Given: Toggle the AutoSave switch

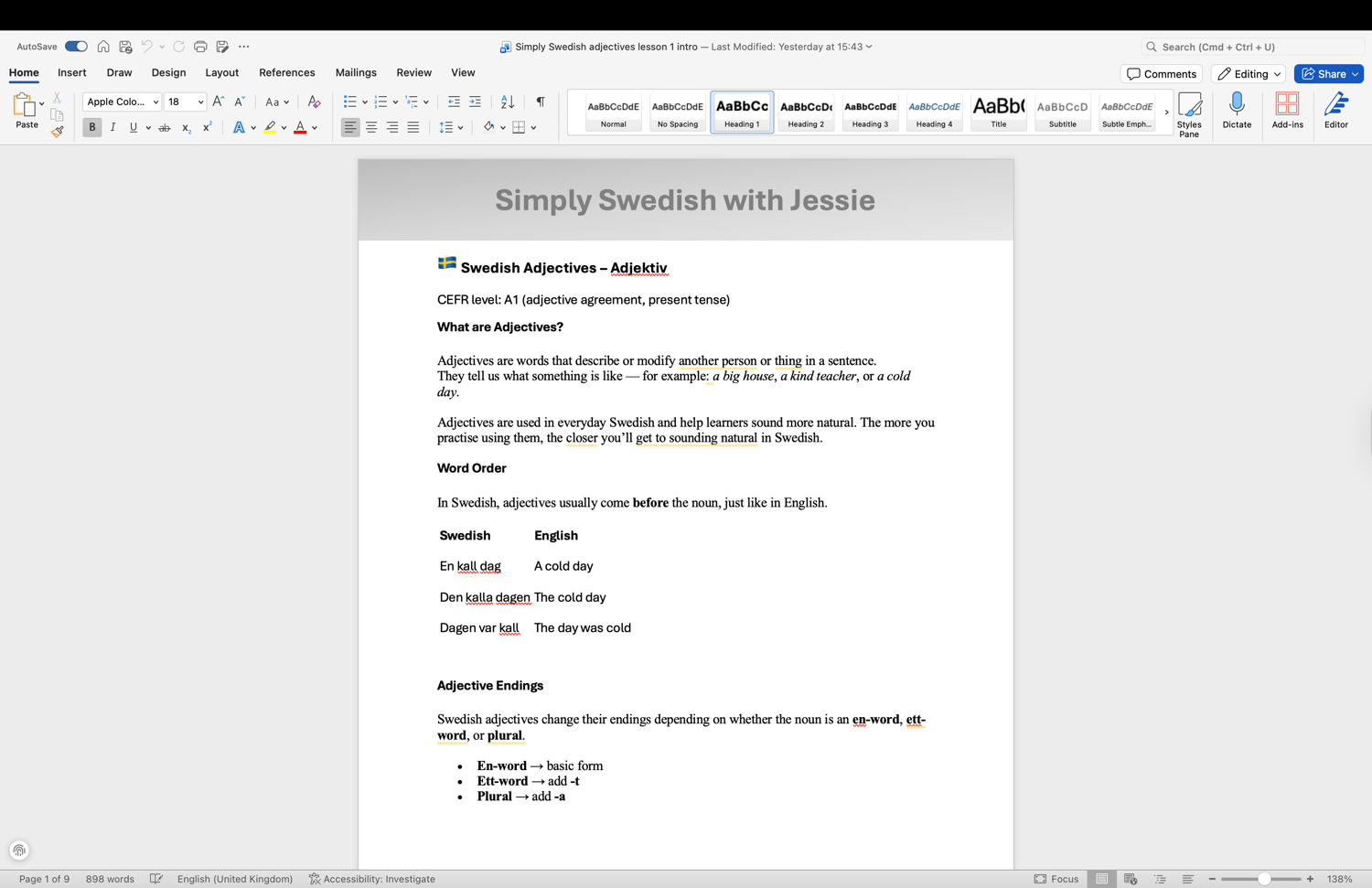Looking at the screenshot, I should coord(76,47).
